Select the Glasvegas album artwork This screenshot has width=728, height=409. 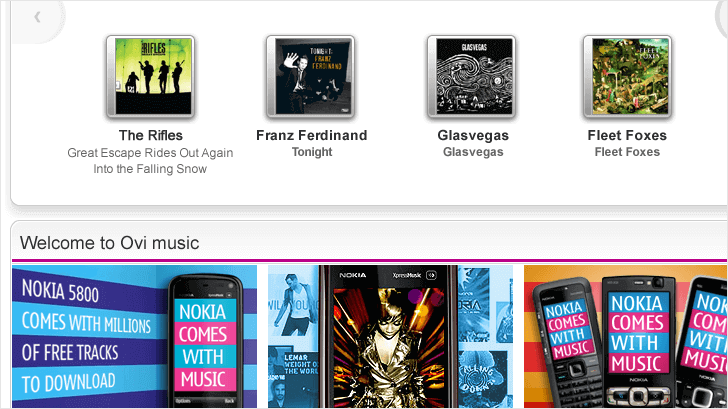coord(471,77)
